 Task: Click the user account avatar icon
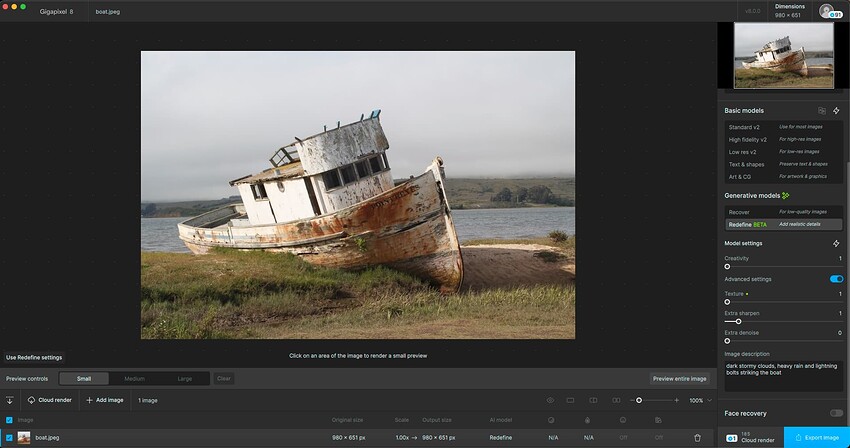[827, 11]
